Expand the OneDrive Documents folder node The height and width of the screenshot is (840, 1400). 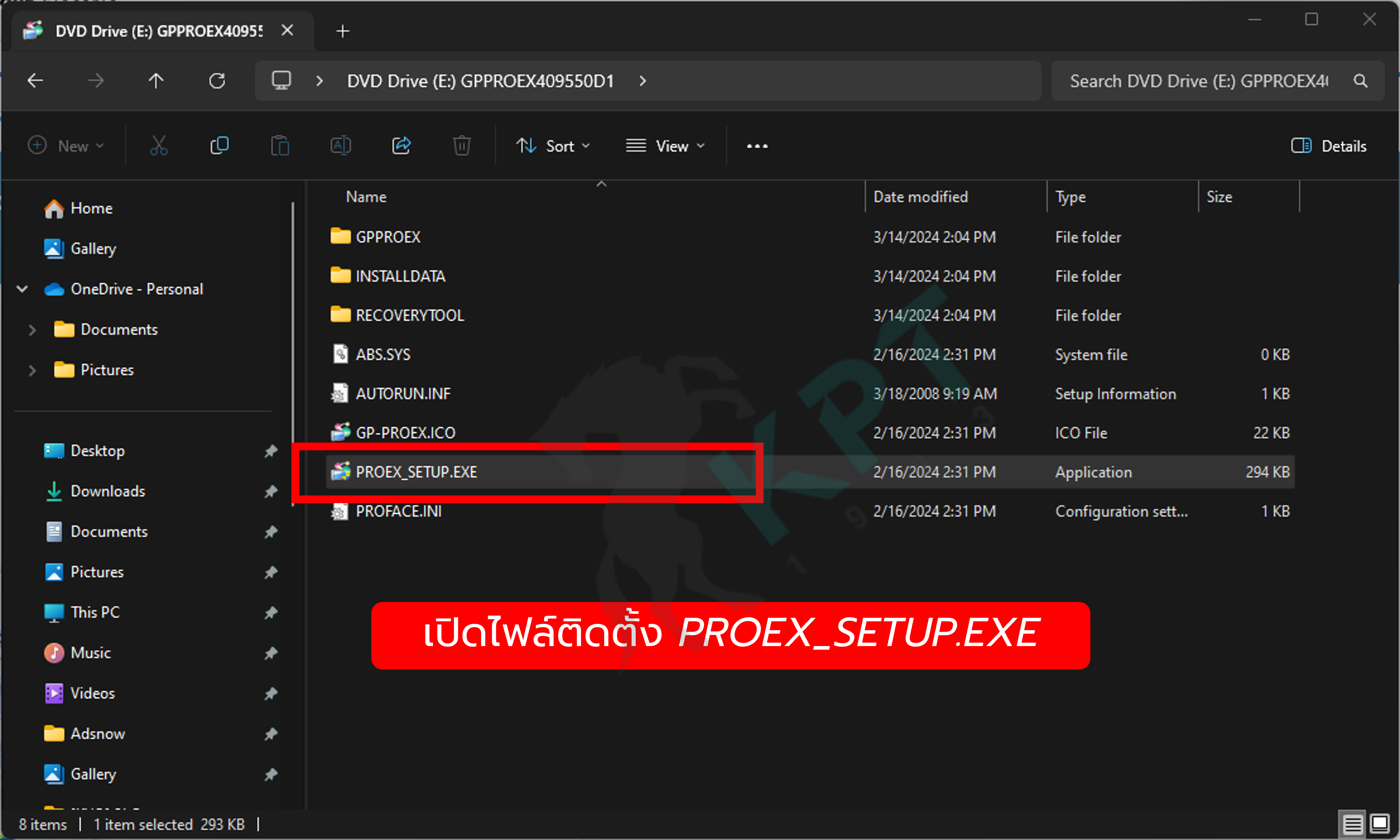(32, 329)
